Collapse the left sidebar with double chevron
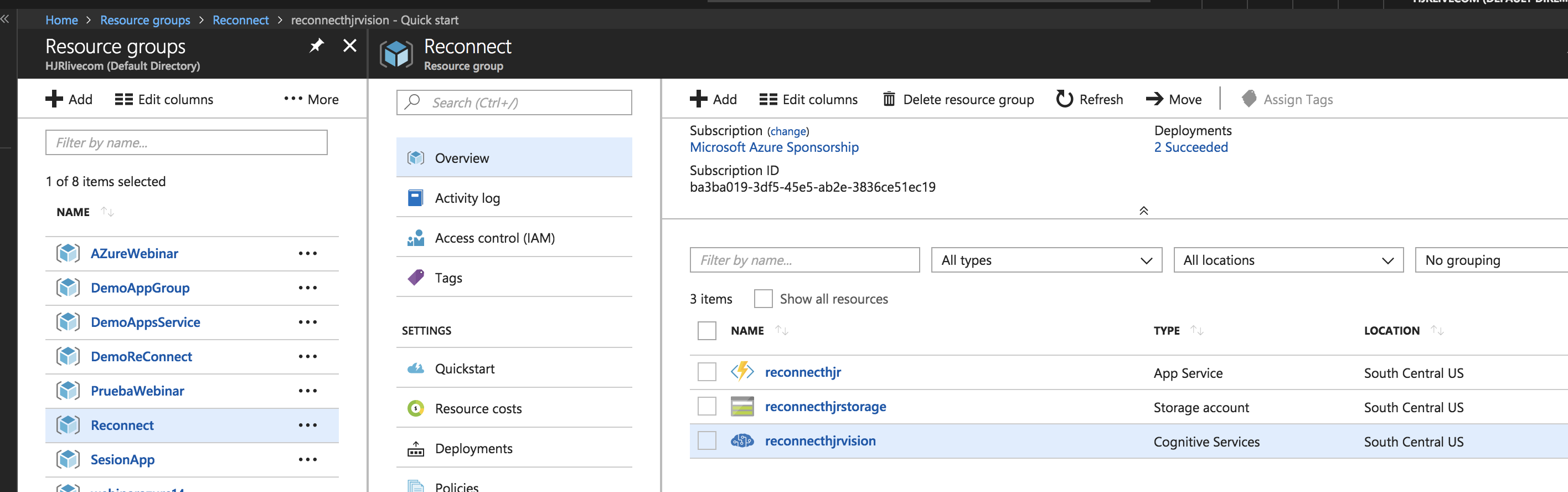The width and height of the screenshot is (1568, 492). point(5,19)
